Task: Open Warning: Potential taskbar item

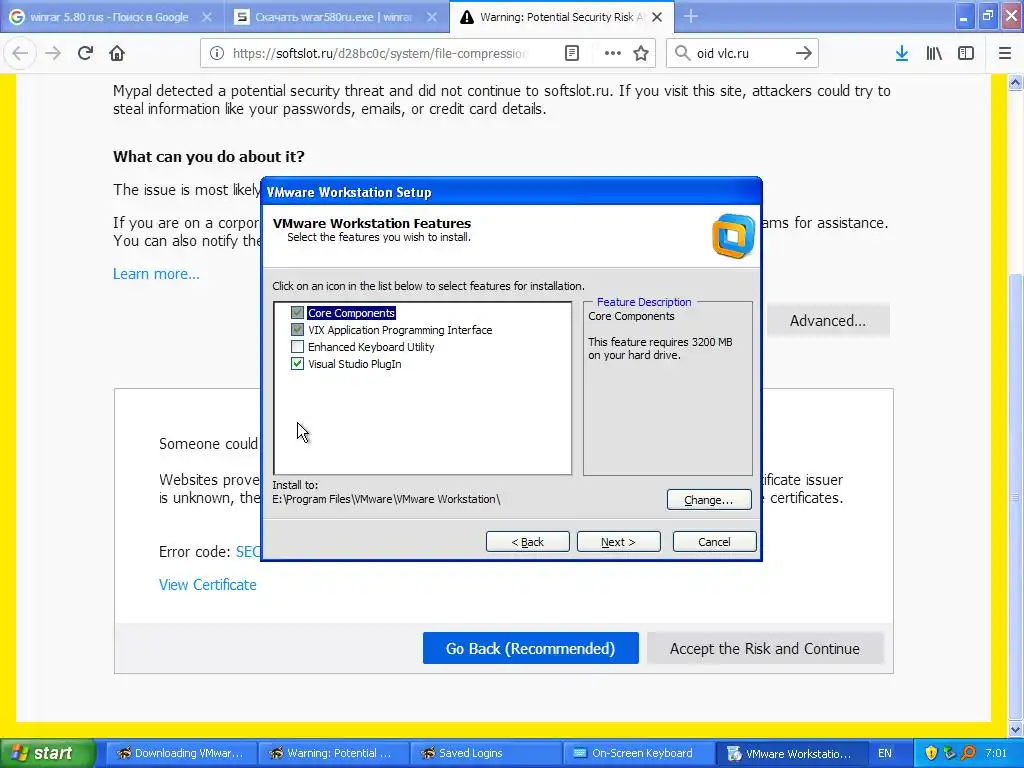Action: pos(332,753)
